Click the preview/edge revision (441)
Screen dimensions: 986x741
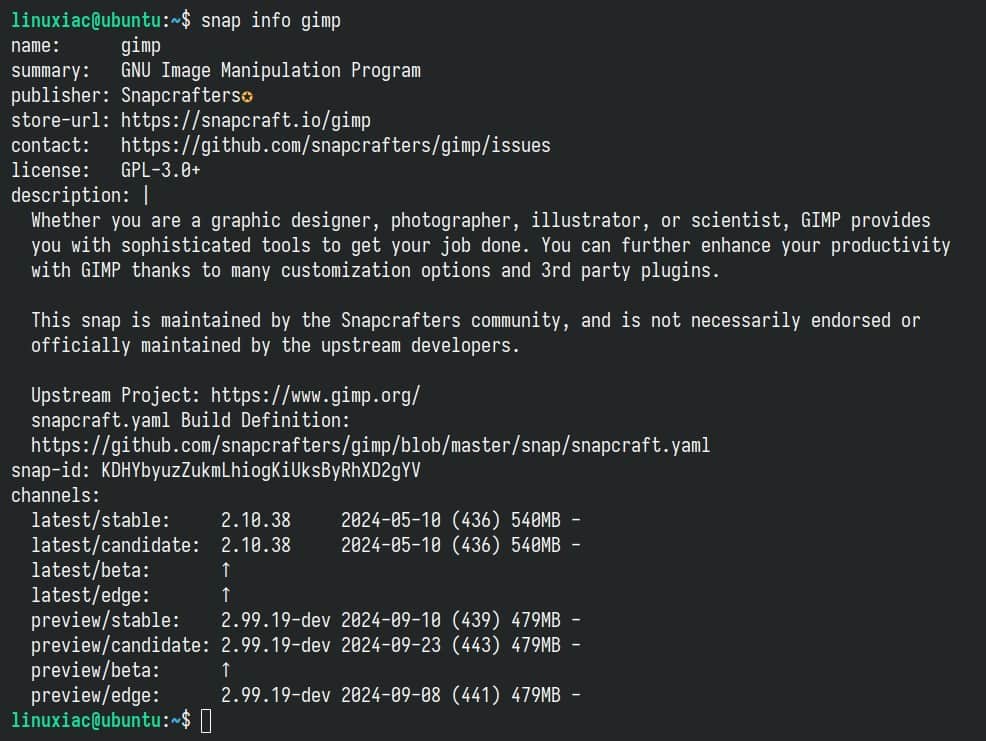point(476,695)
